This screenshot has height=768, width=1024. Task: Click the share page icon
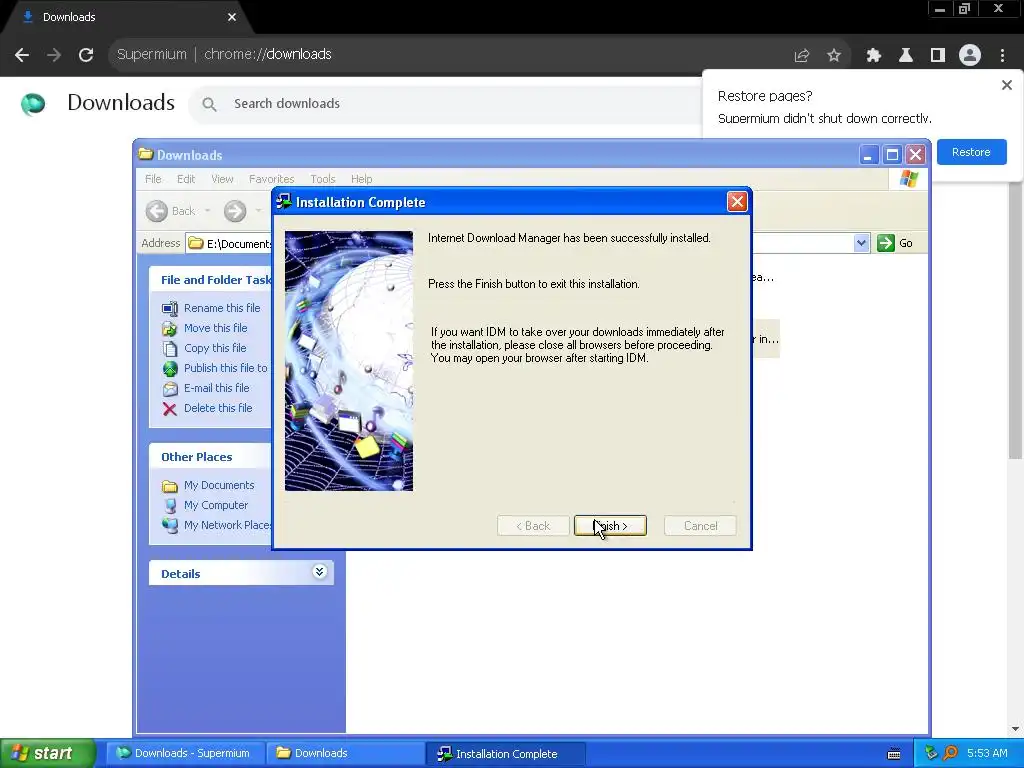coord(801,56)
